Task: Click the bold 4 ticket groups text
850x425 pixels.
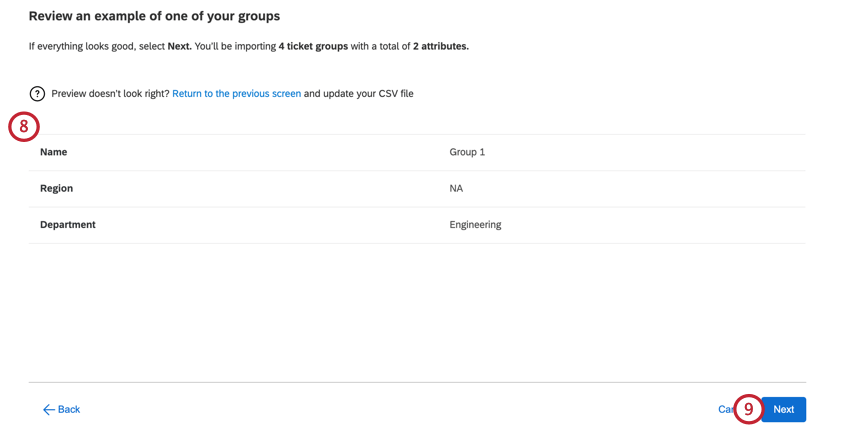Action: coord(313,46)
